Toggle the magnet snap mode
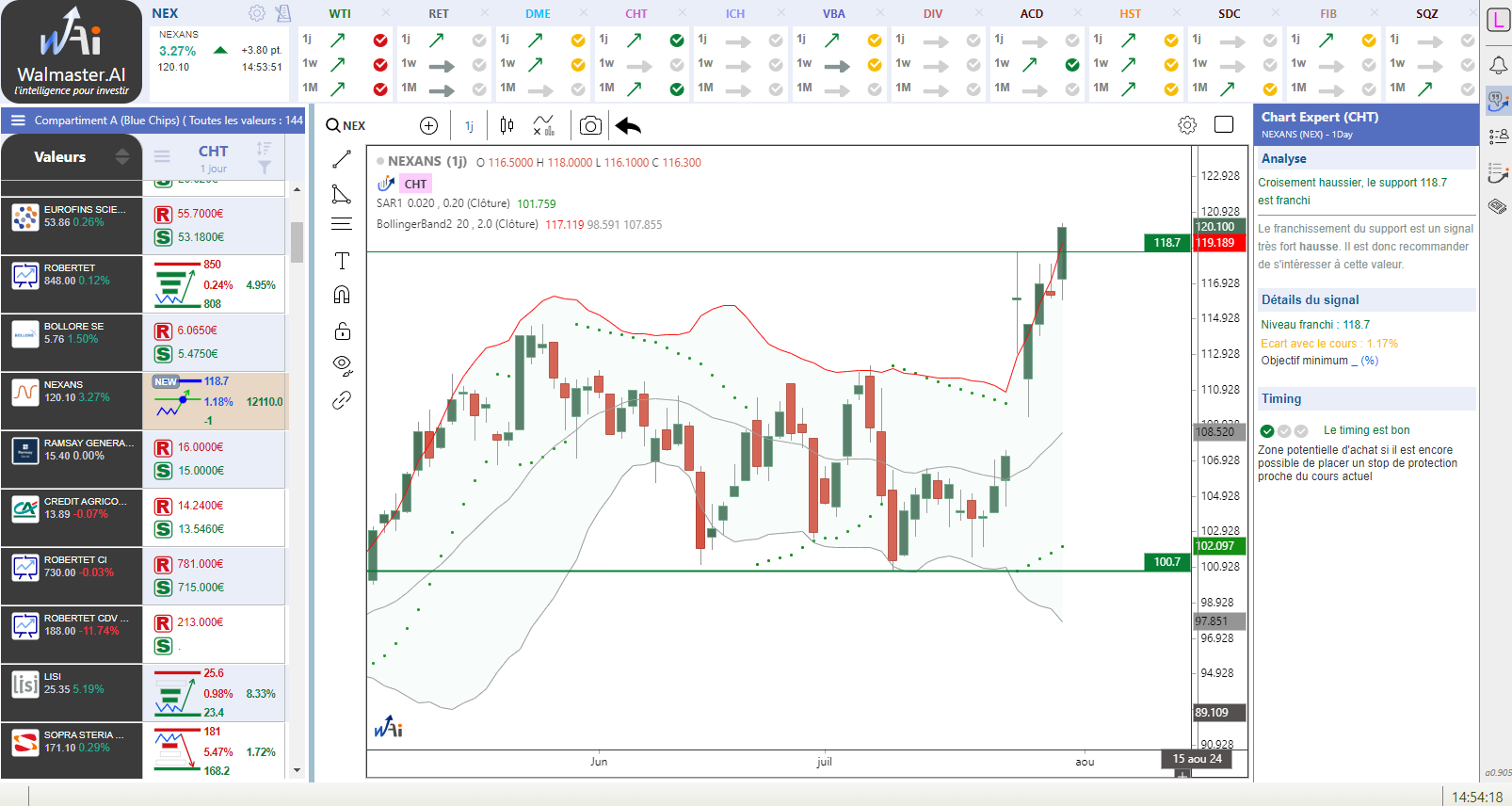The width and height of the screenshot is (1512, 806). [342, 295]
